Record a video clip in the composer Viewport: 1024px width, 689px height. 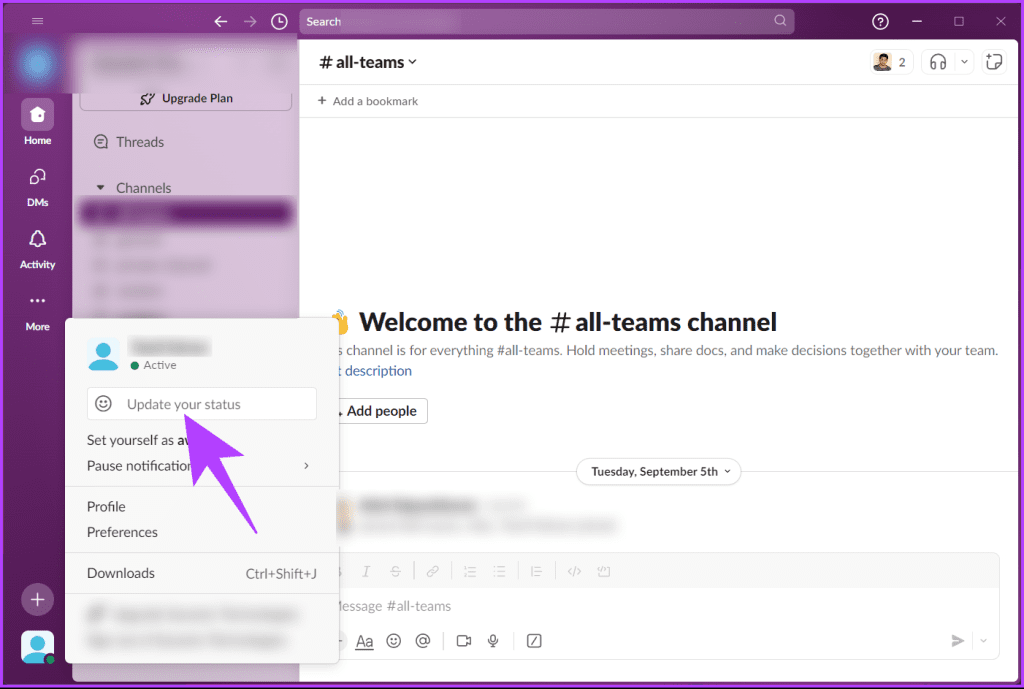(x=463, y=641)
